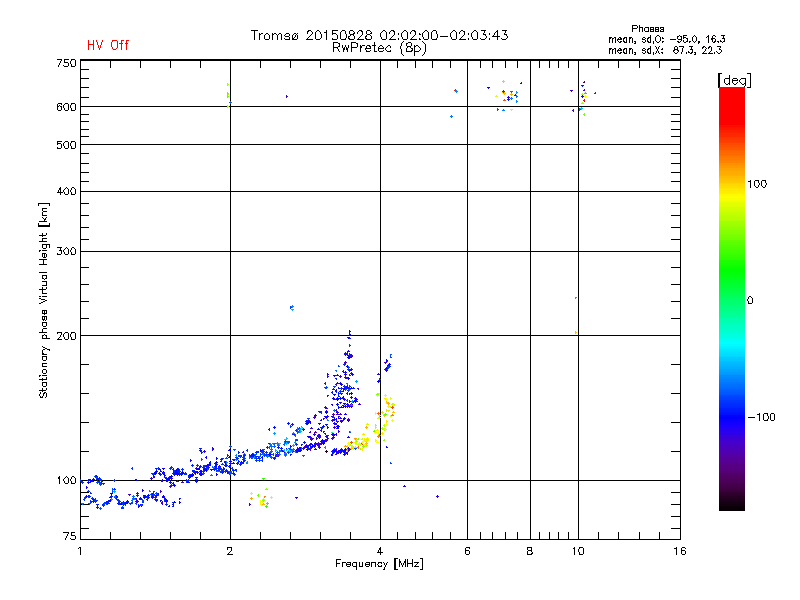Click the isolated cyan point near 230 km
The image size is (800, 600).
pyautogui.click(x=292, y=308)
